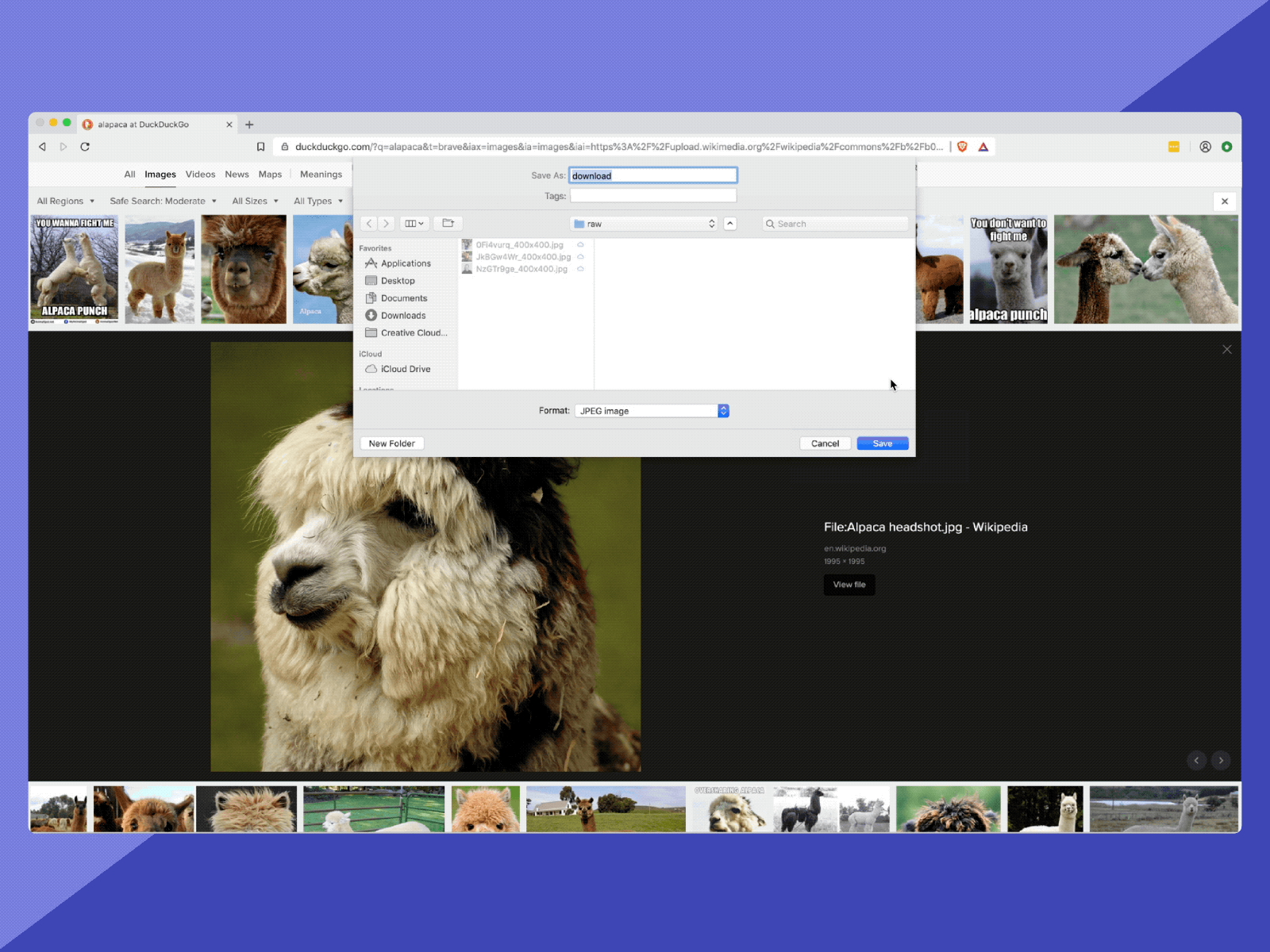Click the cloud icon beside NzGTr9ge_400x400.jpg
This screenshot has width=1270, height=952.
pos(580,269)
